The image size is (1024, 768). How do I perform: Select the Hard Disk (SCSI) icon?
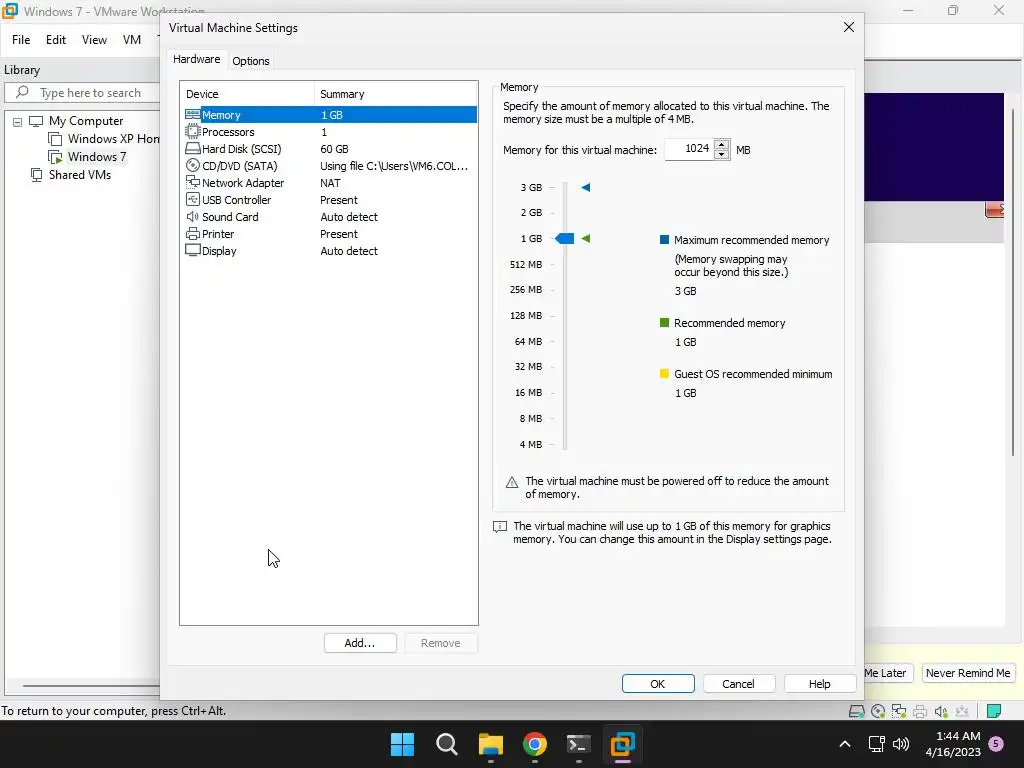click(x=193, y=149)
